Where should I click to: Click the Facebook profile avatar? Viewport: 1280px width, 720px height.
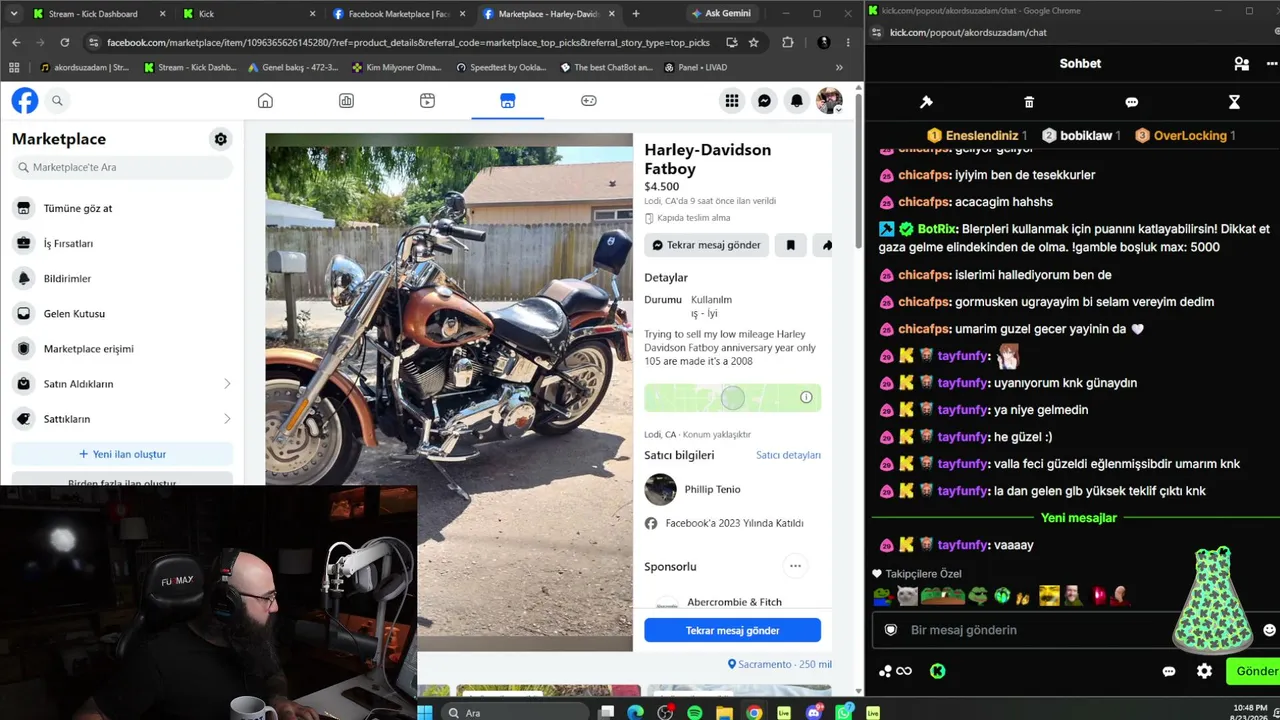[x=829, y=100]
